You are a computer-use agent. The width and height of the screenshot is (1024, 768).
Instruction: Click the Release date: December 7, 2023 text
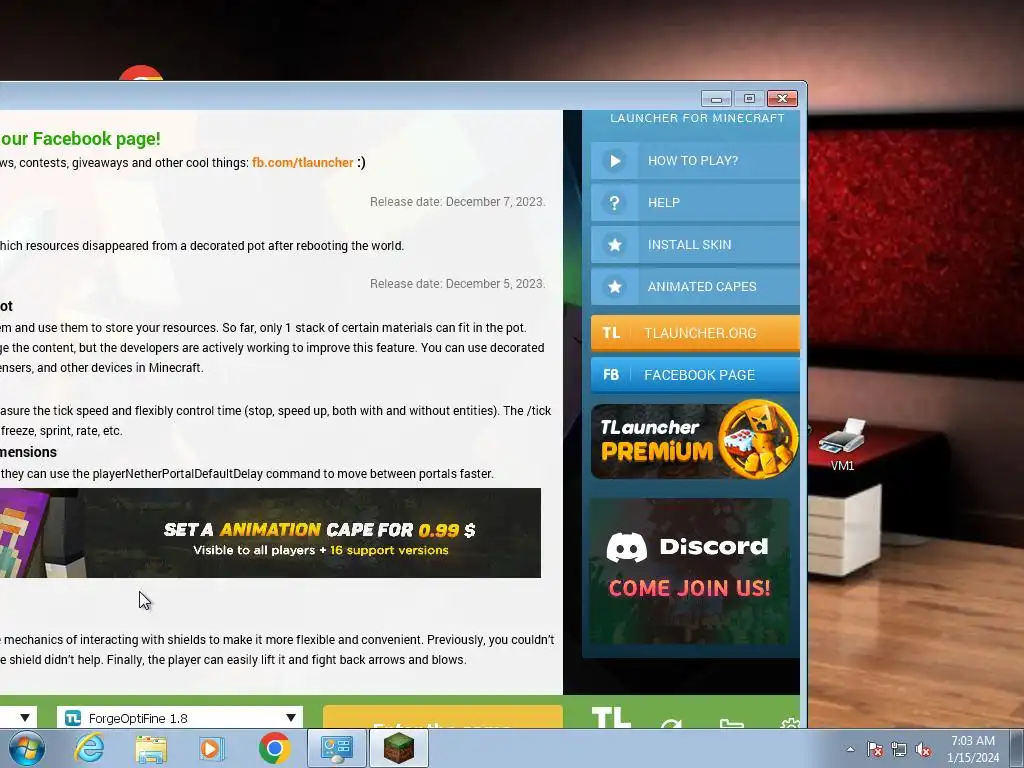pos(457,202)
